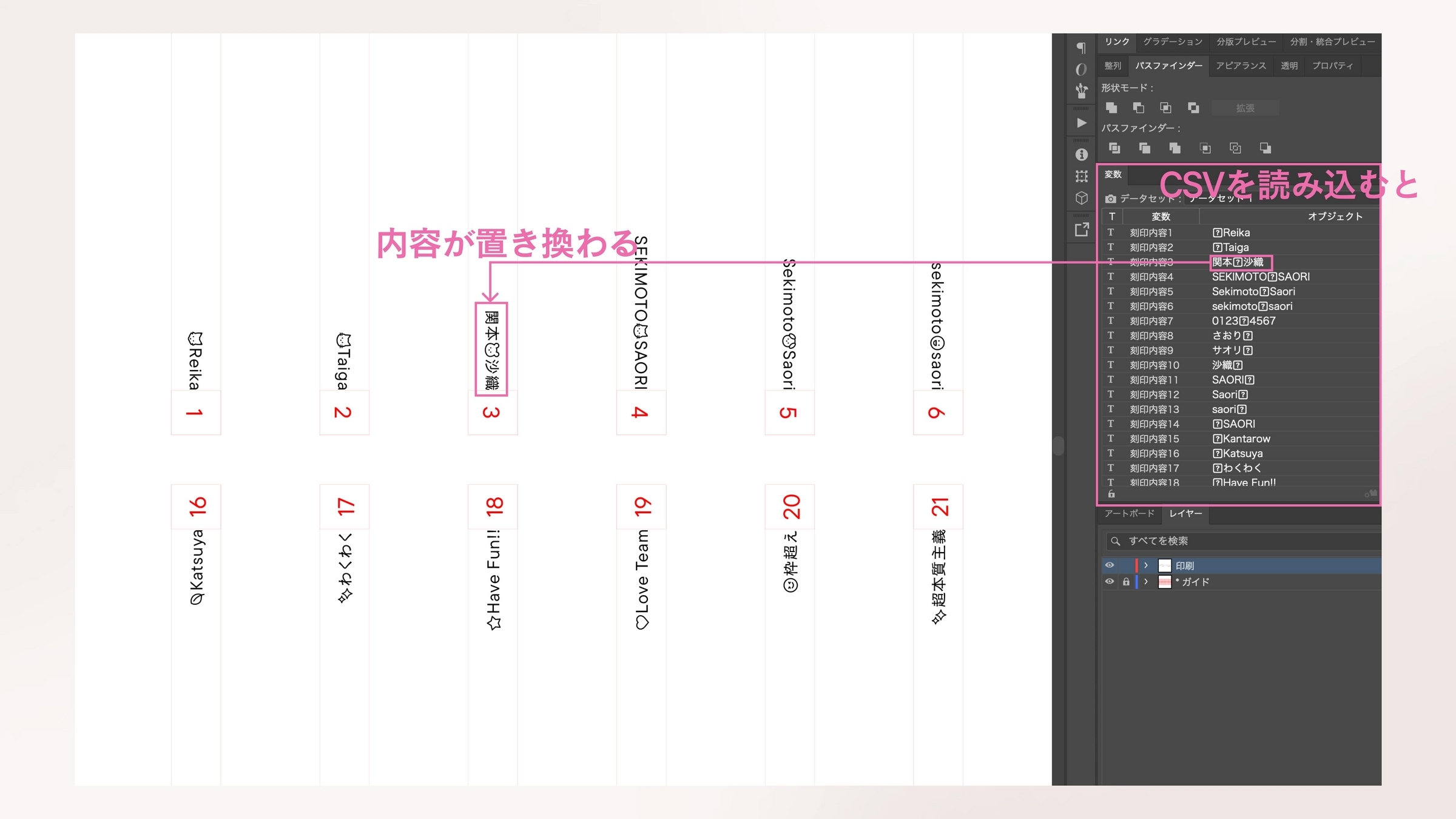The height and width of the screenshot is (819, 1456).
Task: Click the Exclude shape mode icon
Action: pyautogui.click(x=1193, y=108)
